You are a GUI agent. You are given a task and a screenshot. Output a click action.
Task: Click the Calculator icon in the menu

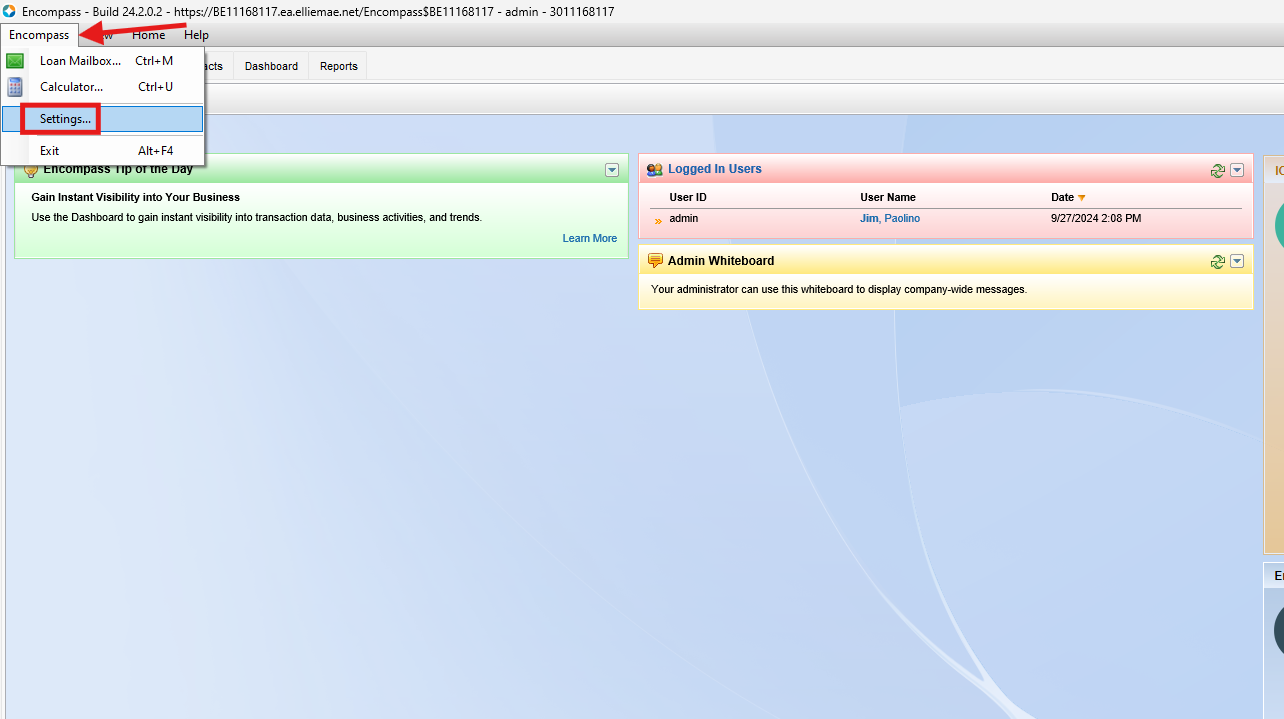15,87
